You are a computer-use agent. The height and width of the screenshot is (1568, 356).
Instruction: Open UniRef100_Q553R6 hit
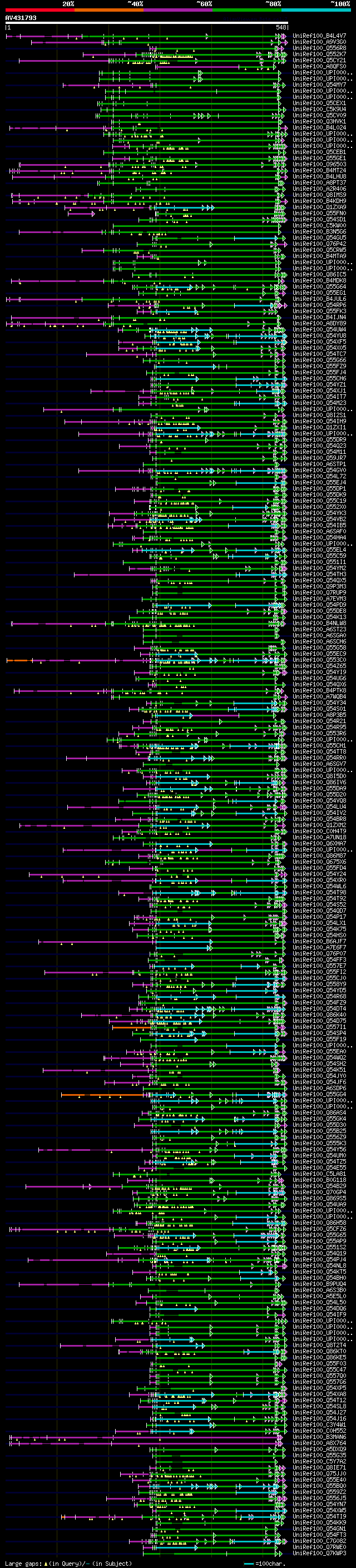click(319, 734)
